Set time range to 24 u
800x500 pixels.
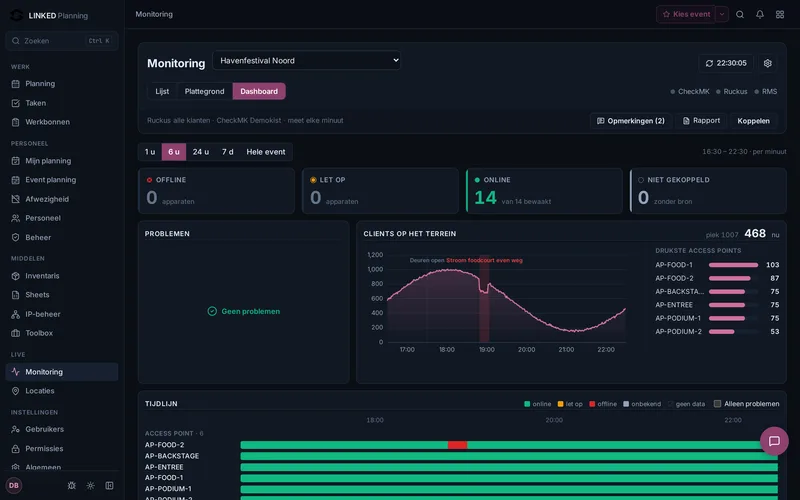(x=201, y=152)
